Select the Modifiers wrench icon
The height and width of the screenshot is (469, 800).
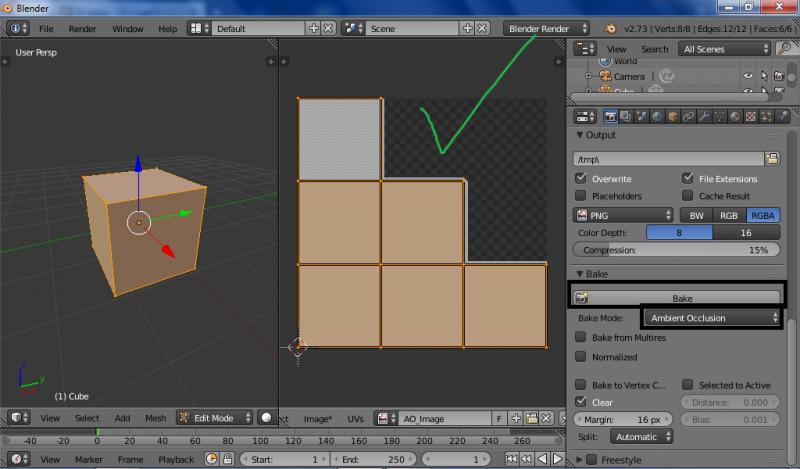coord(704,117)
